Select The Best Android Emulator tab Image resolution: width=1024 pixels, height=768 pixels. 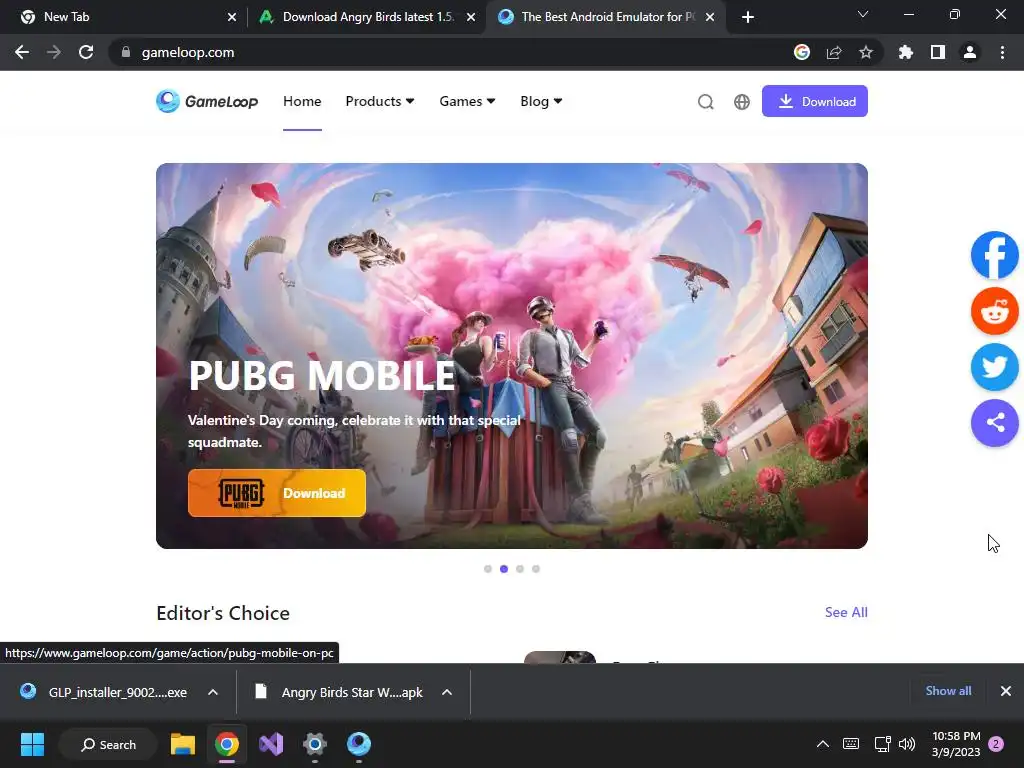(607, 17)
